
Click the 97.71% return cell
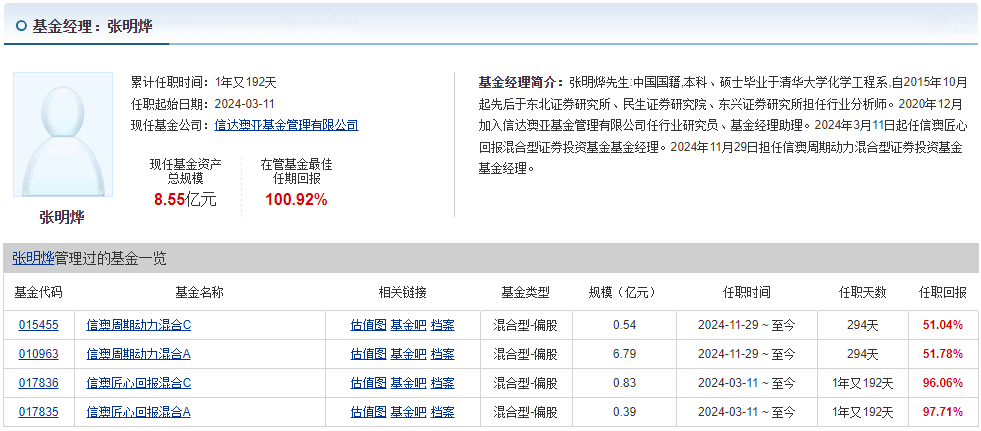pyautogui.click(x=943, y=412)
